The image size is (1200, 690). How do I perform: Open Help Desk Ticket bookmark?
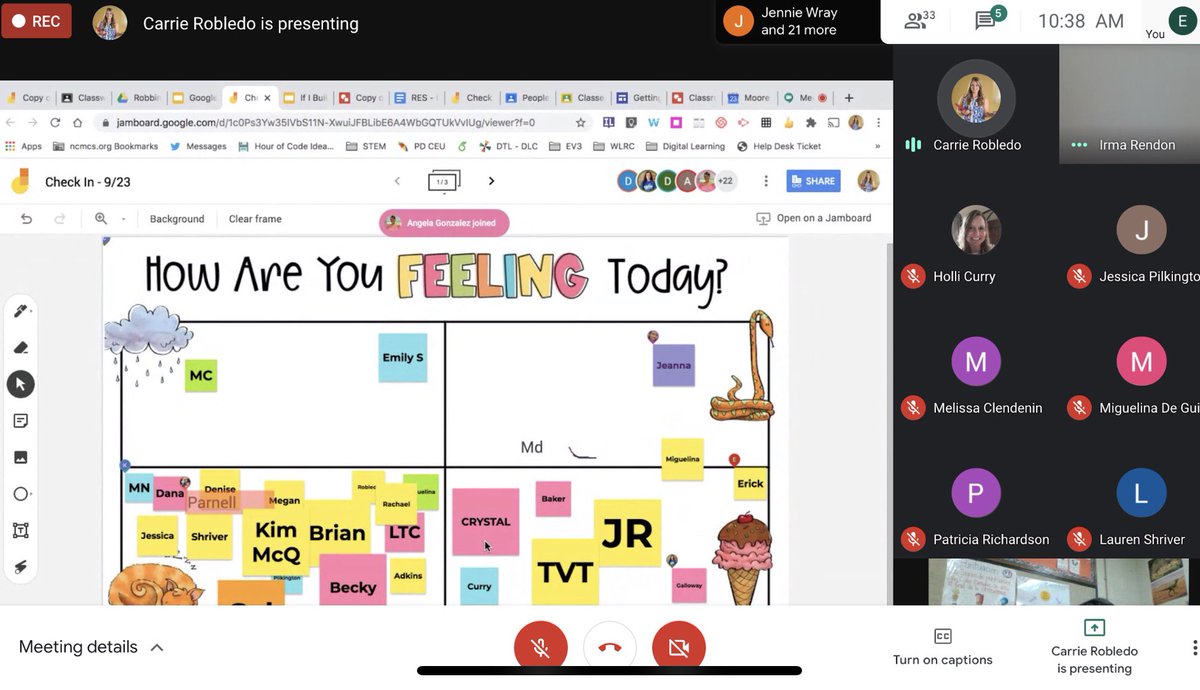[x=779, y=146]
